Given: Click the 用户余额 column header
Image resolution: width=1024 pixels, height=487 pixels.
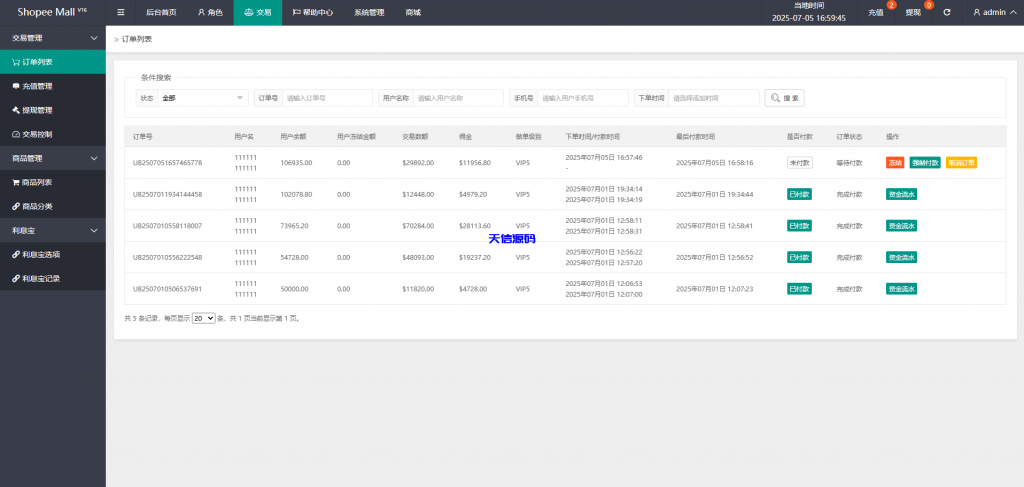Looking at the screenshot, I should 293,137.
